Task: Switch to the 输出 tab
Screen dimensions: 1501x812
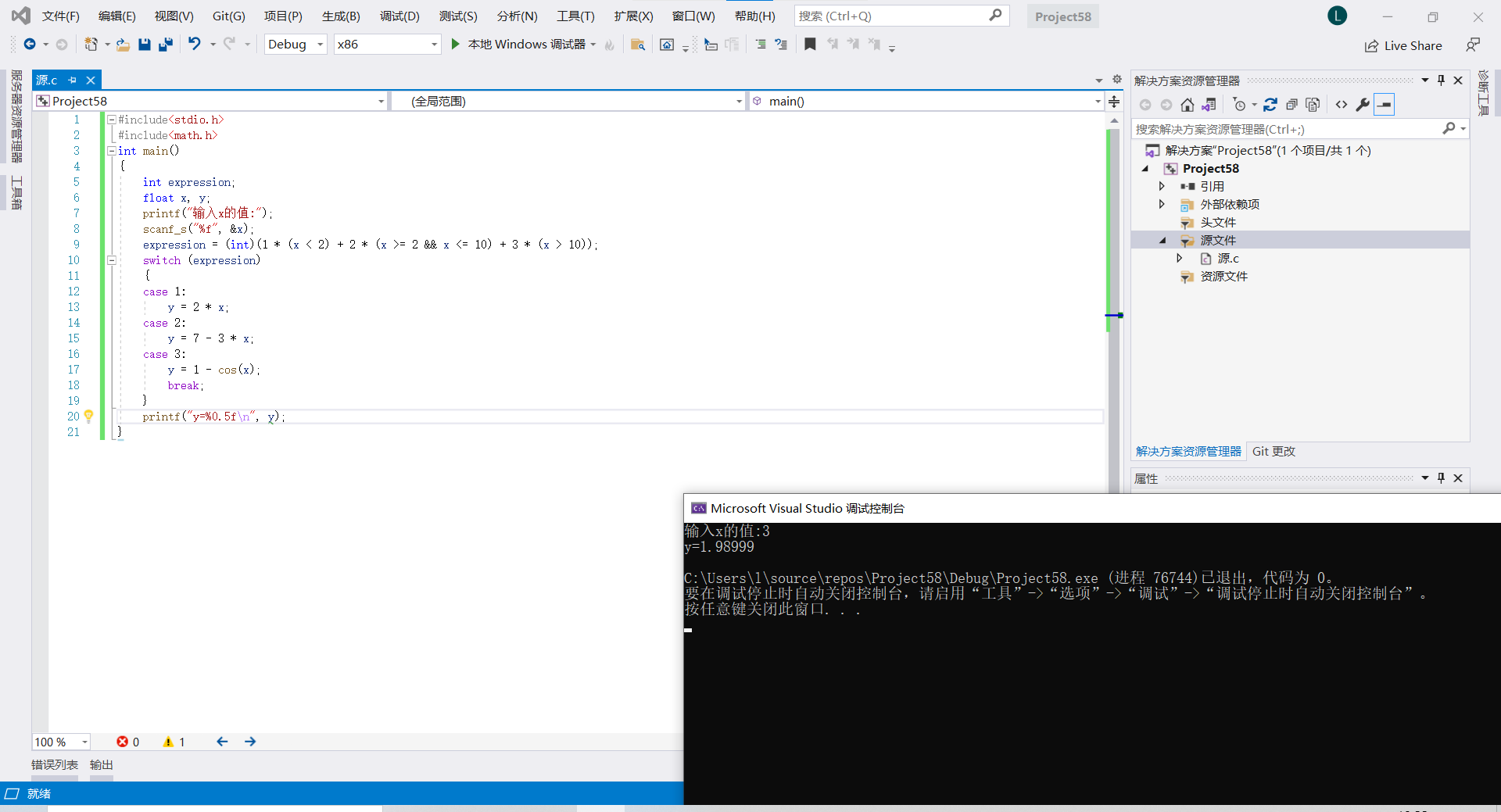Action: click(x=102, y=765)
